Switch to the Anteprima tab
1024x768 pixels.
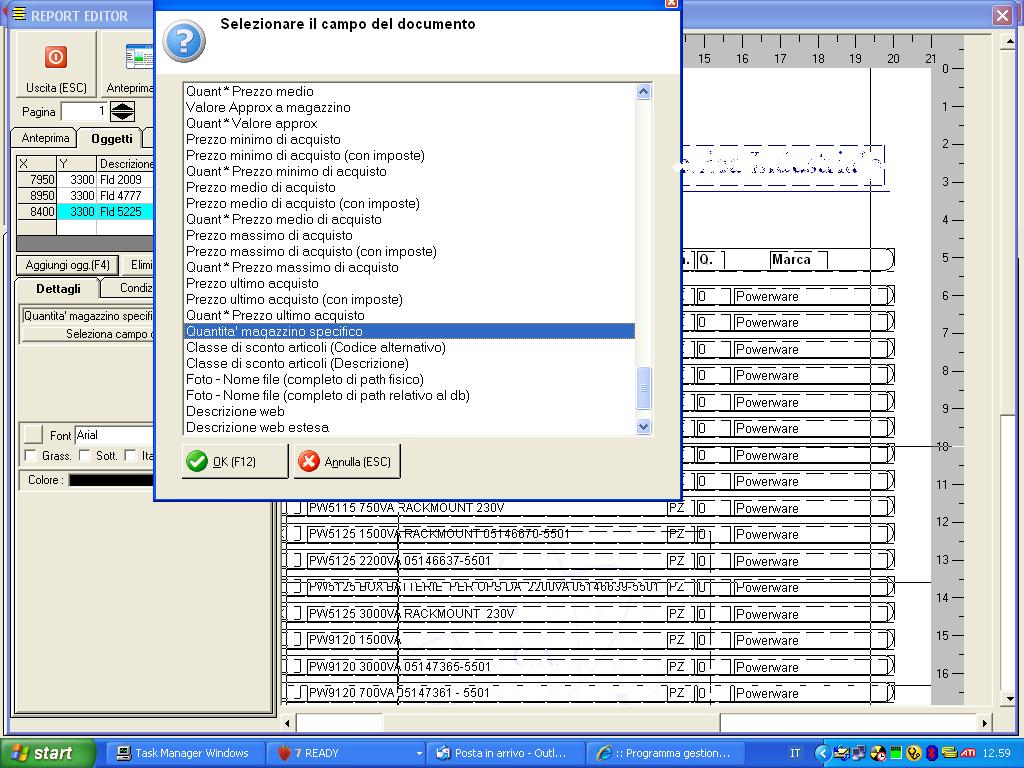pos(45,138)
